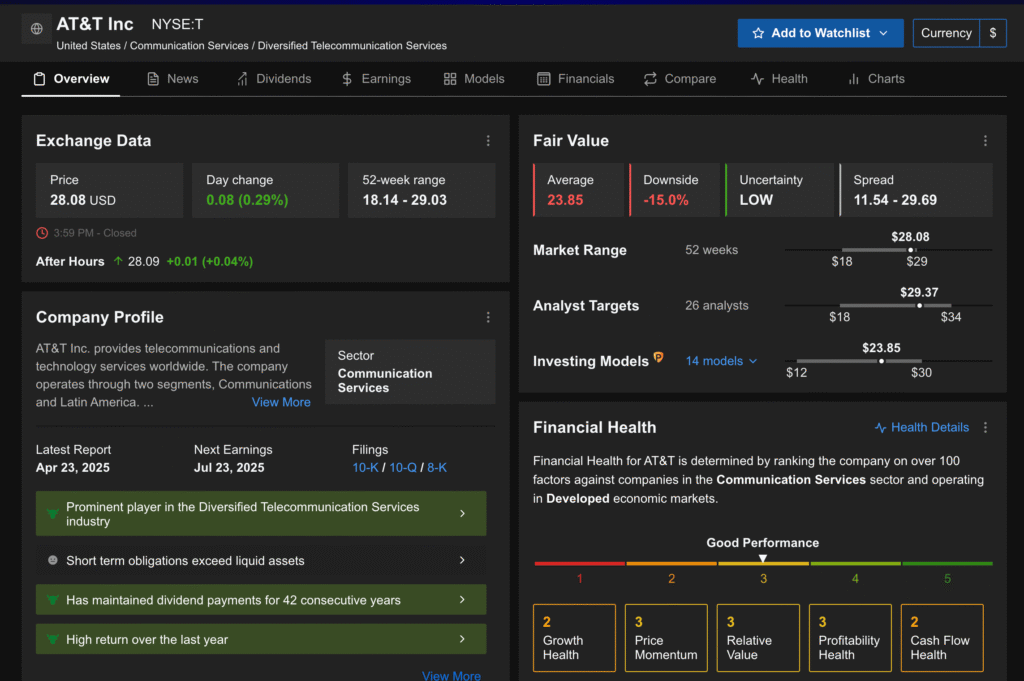
Task: Click the star icon in Add to Watchlist
Action: pos(758,33)
